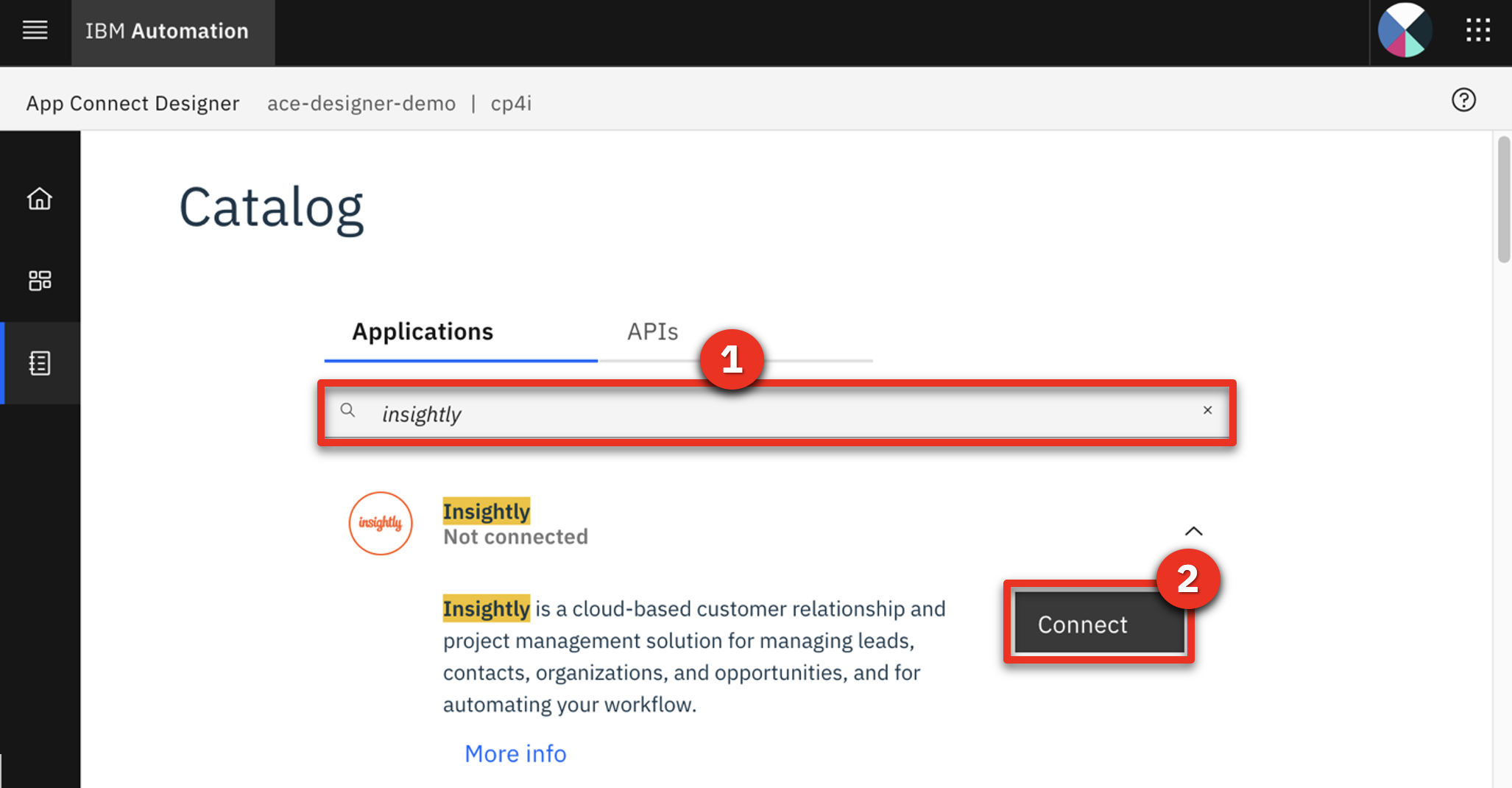Image resolution: width=1512 pixels, height=788 pixels.
Task: Click the help question mark icon
Action: [1463, 100]
